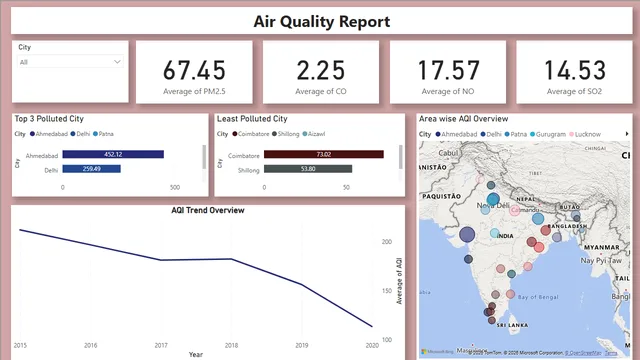Click Ahmedabad legend dot in map legend
Image resolution: width=640 pixels, height=360 pixels.
pos(438,134)
